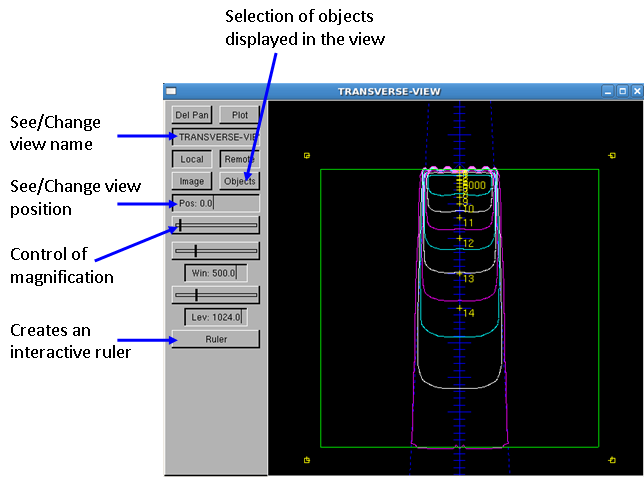Open the Objects selection menu
Image resolution: width=644 pixels, height=477 pixels.
(x=239, y=181)
